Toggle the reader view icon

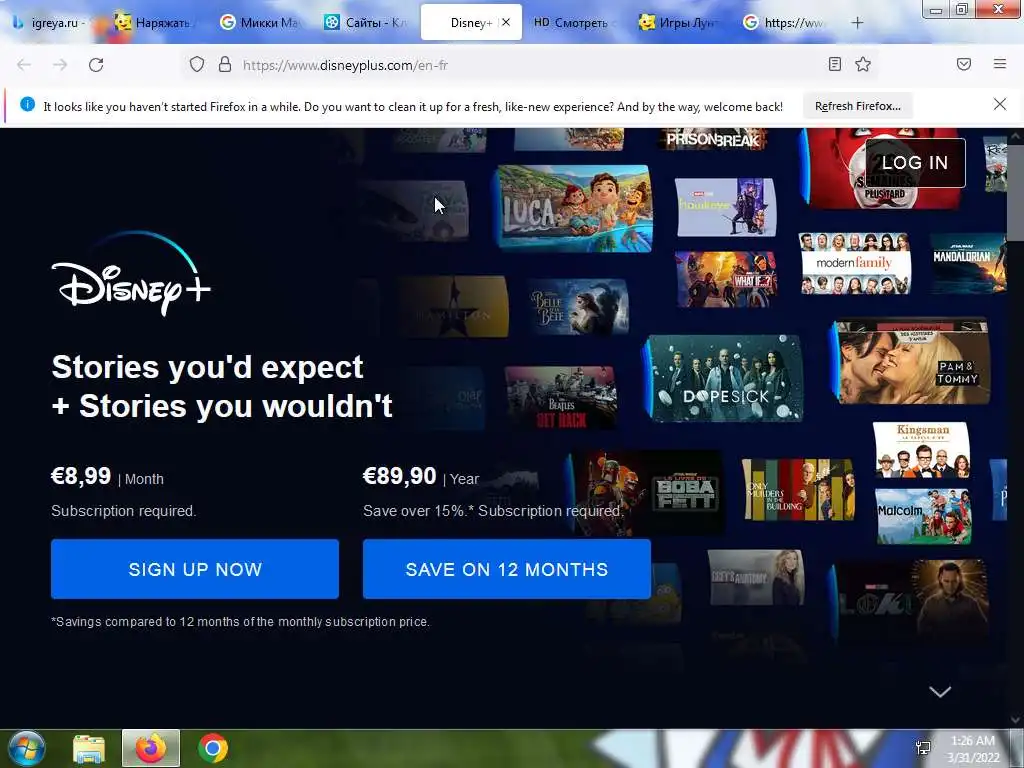pyautogui.click(x=835, y=64)
